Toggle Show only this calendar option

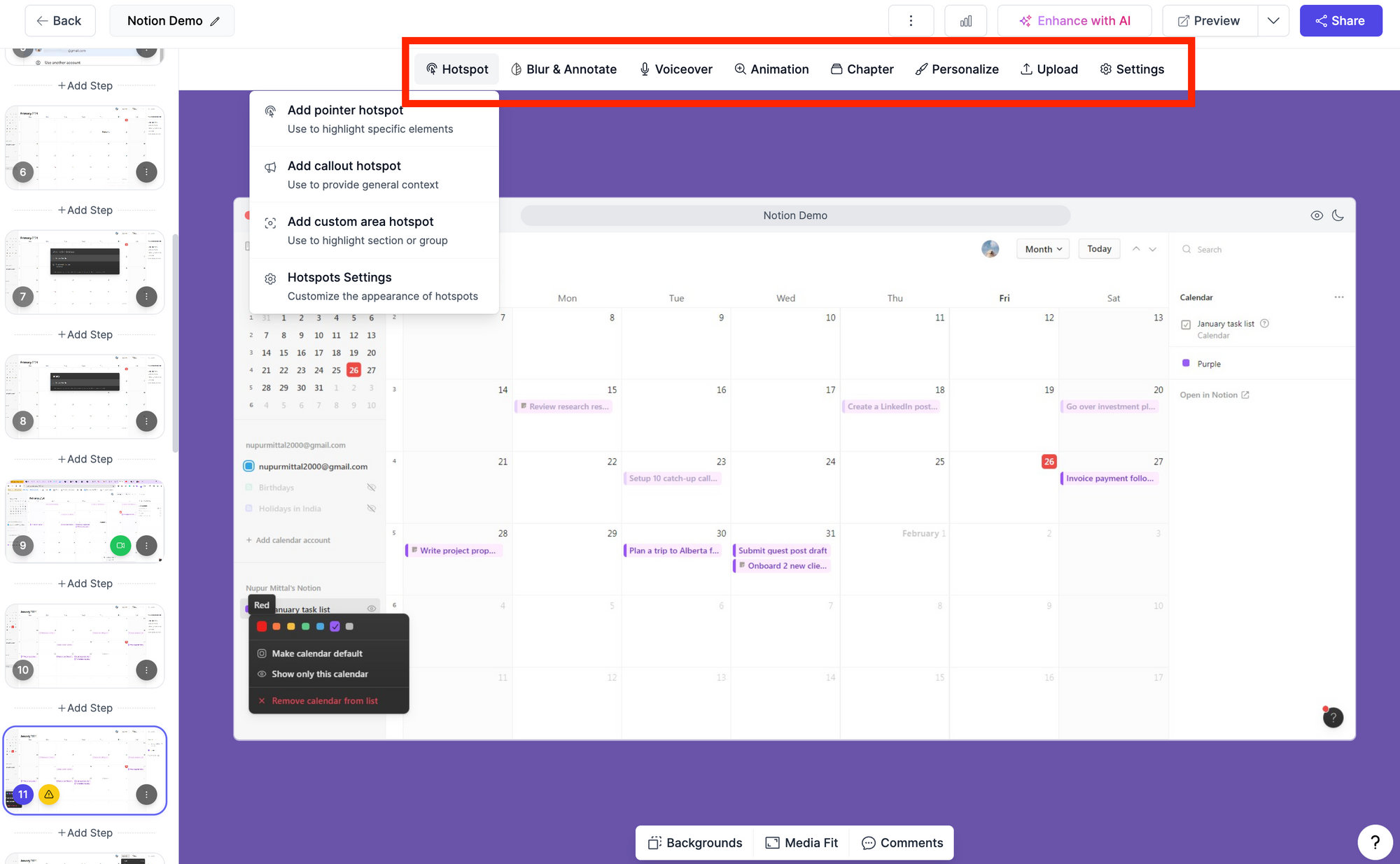(320, 674)
